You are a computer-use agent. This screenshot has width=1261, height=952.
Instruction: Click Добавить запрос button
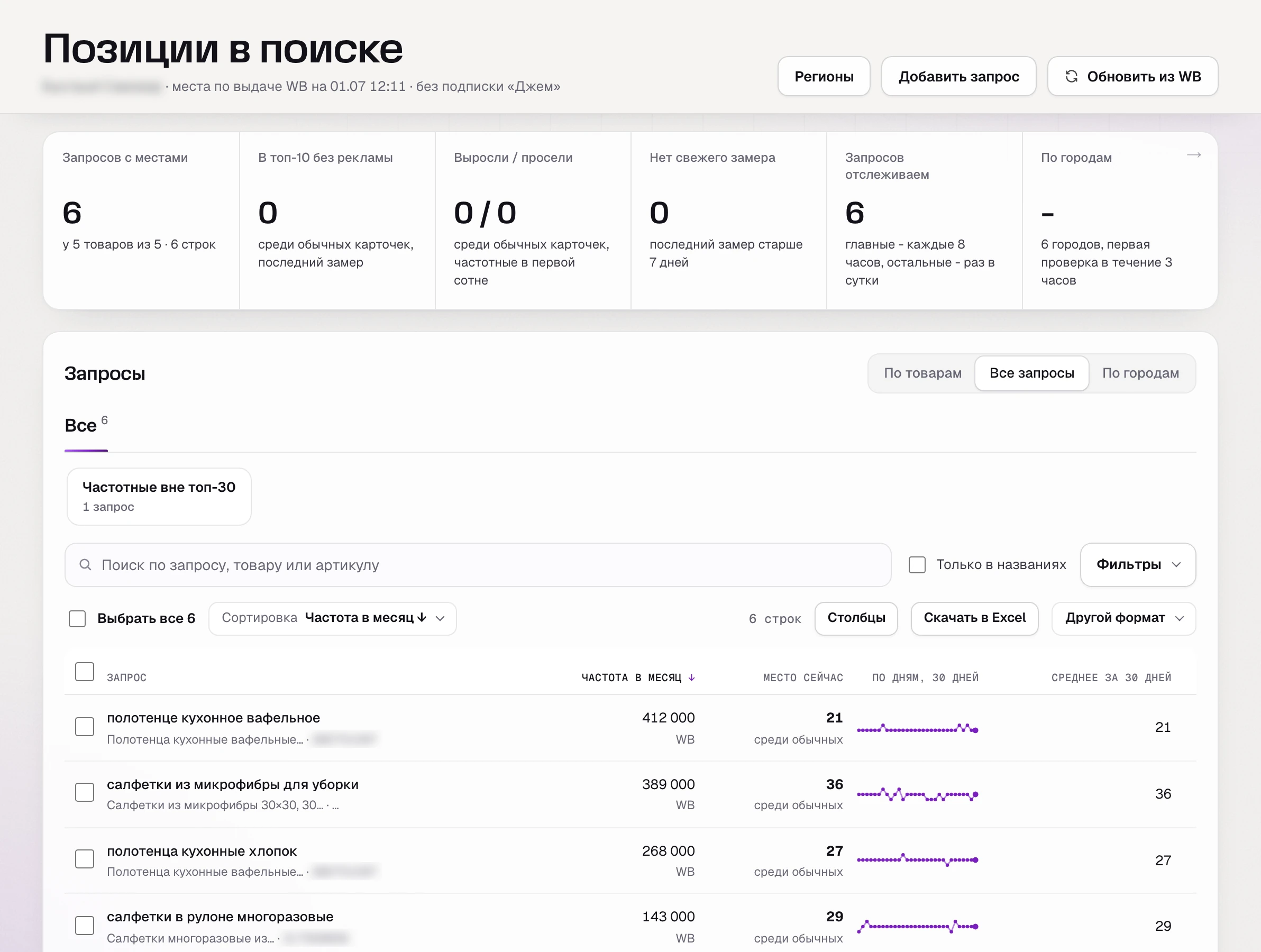pyautogui.click(x=959, y=76)
